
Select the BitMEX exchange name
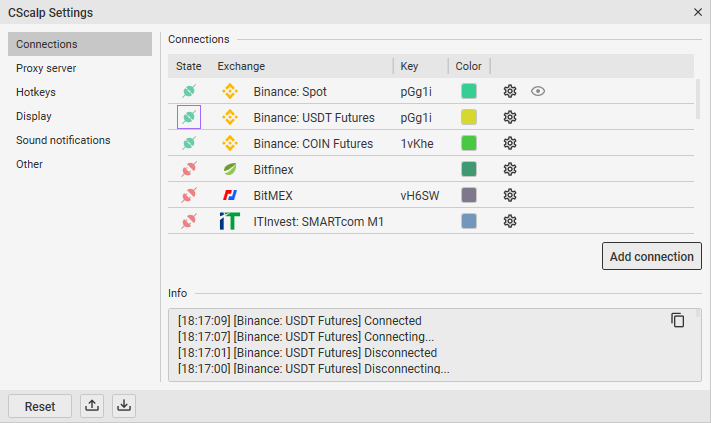pyautogui.click(x=273, y=196)
